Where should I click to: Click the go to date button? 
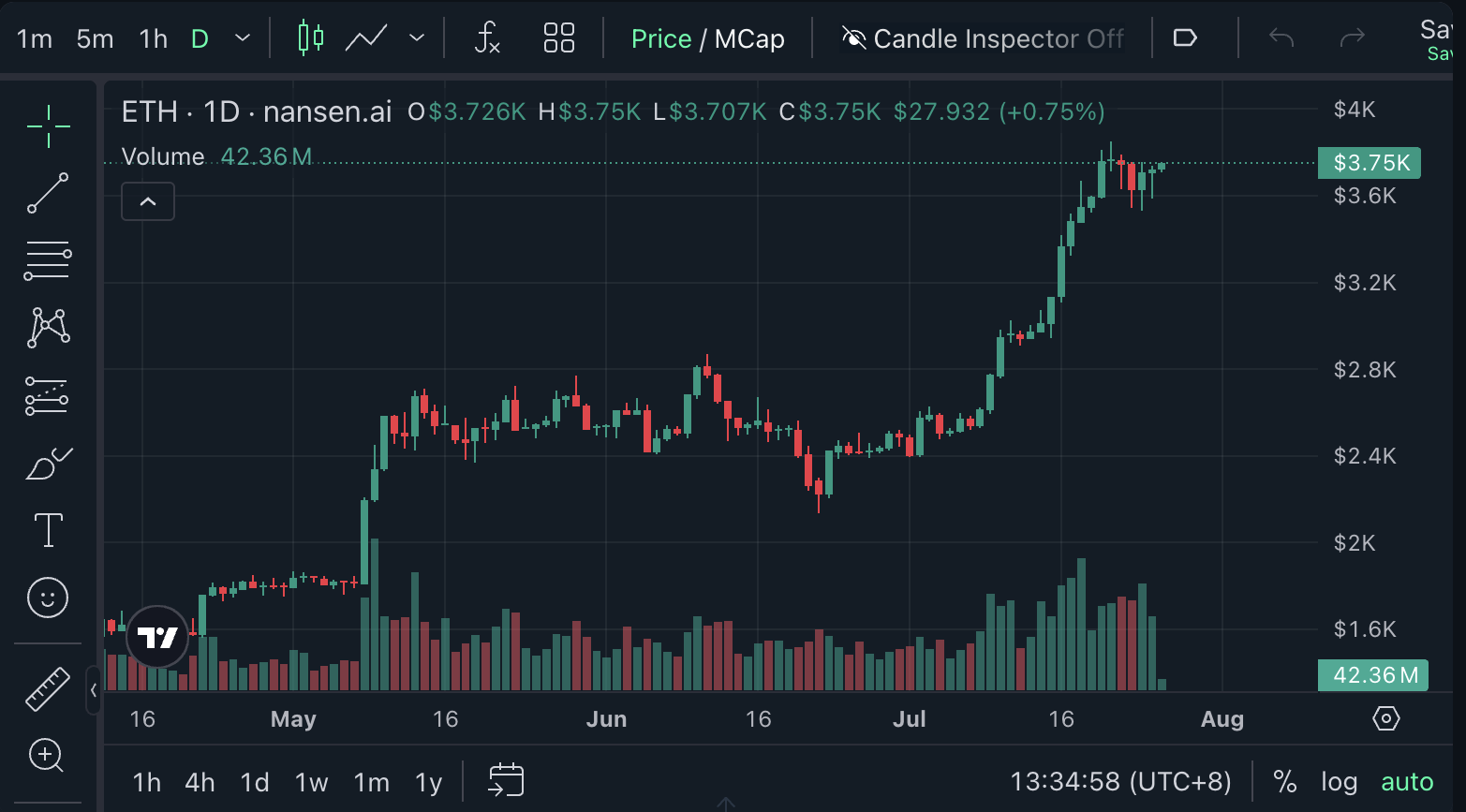pos(506,780)
